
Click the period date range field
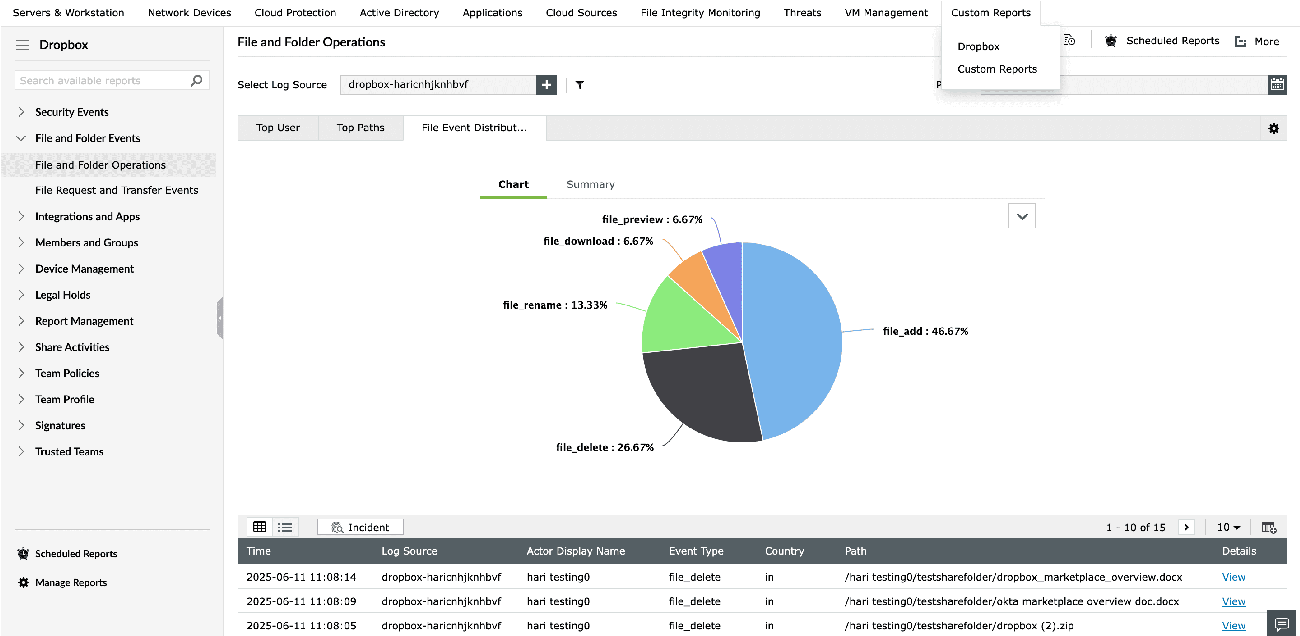(x=1124, y=85)
